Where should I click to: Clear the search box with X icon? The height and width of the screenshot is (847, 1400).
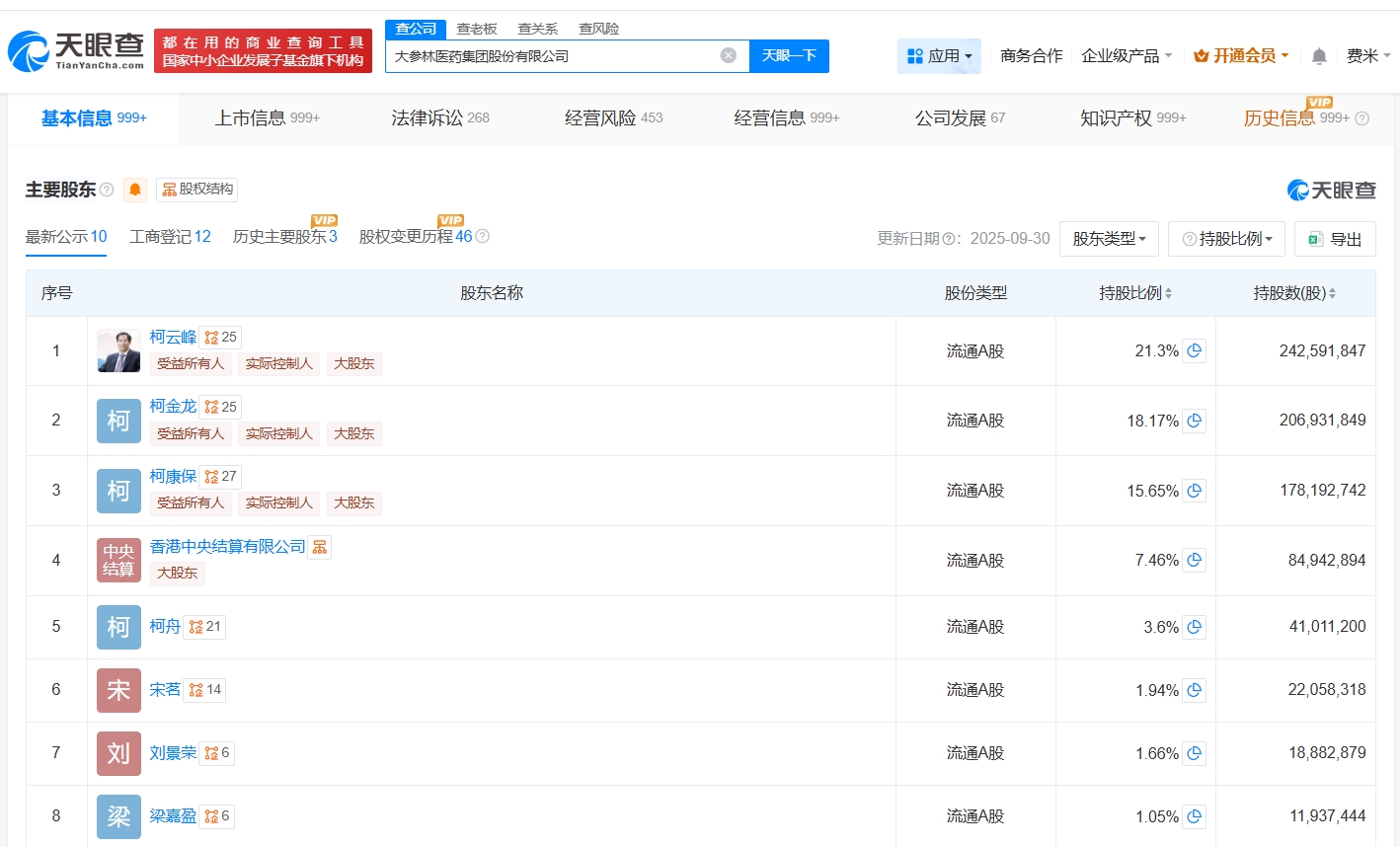(x=729, y=55)
